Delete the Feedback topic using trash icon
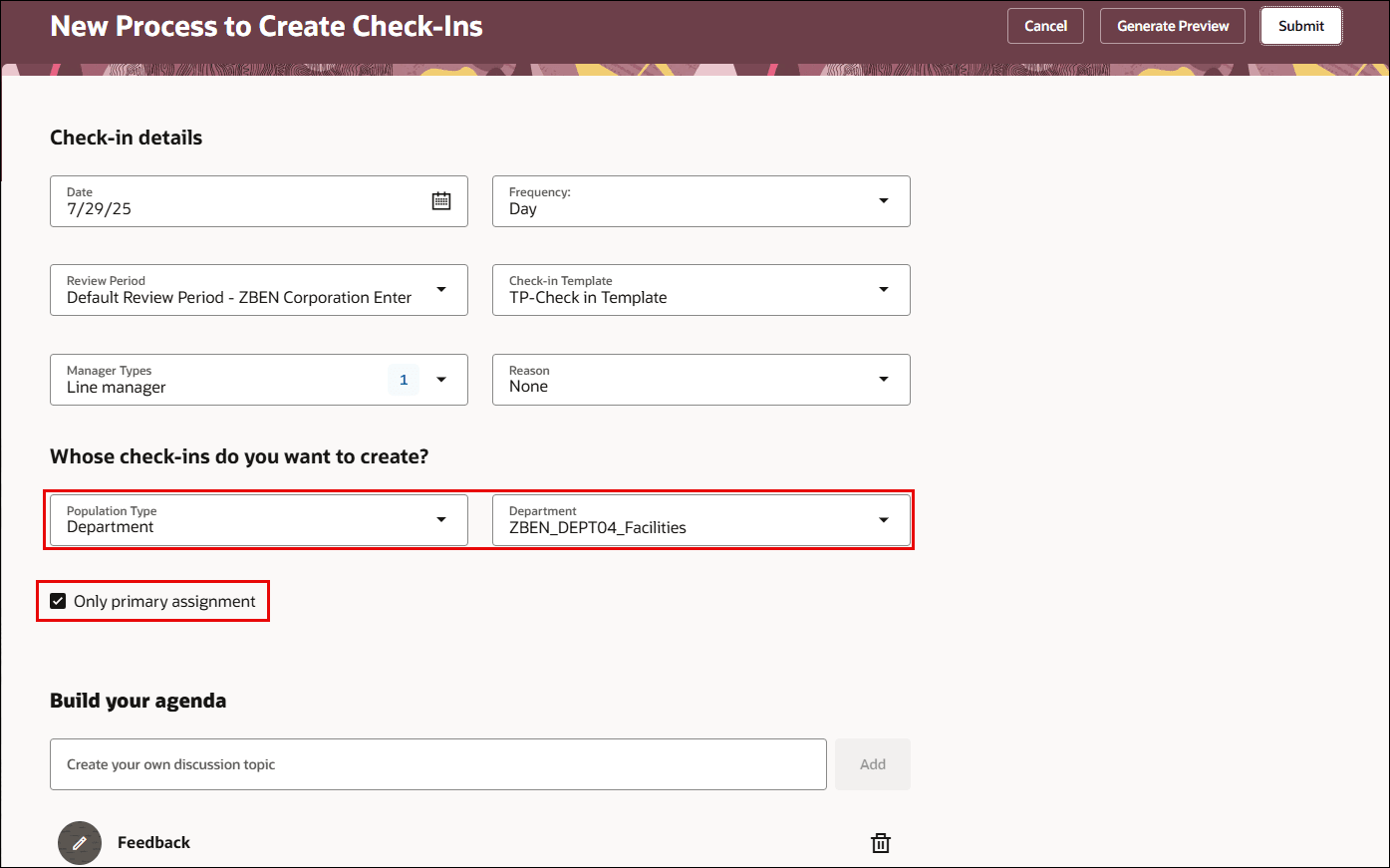The height and width of the screenshot is (868, 1390). tap(880, 842)
